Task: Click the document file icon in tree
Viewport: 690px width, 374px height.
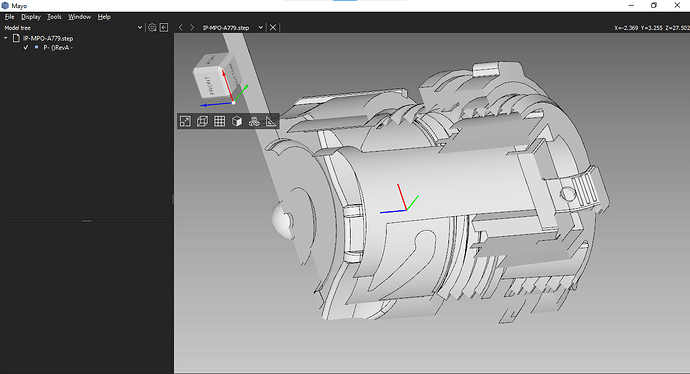Action: (x=16, y=38)
